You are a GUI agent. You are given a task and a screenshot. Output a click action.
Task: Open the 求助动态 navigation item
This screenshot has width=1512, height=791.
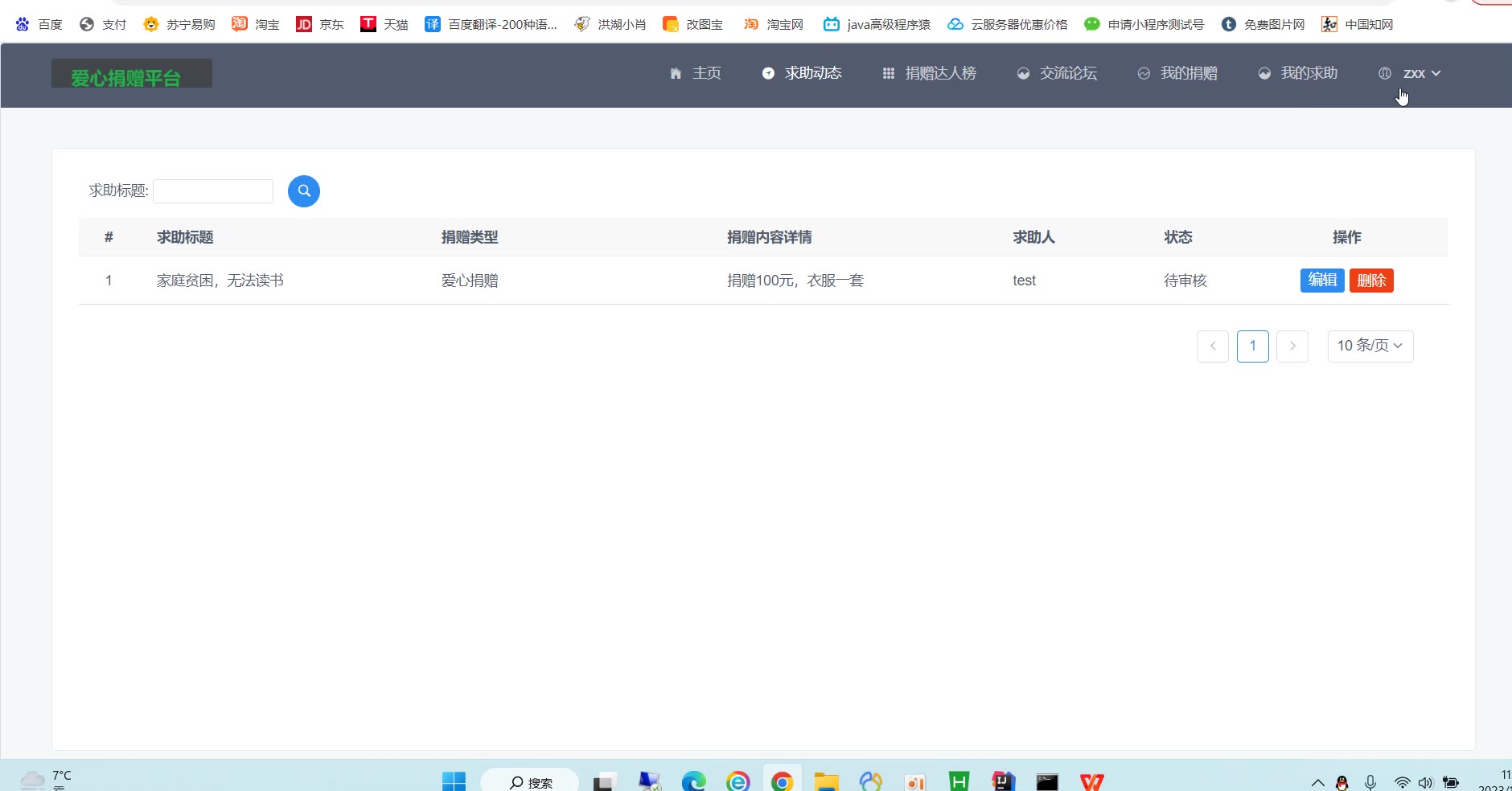802,73
